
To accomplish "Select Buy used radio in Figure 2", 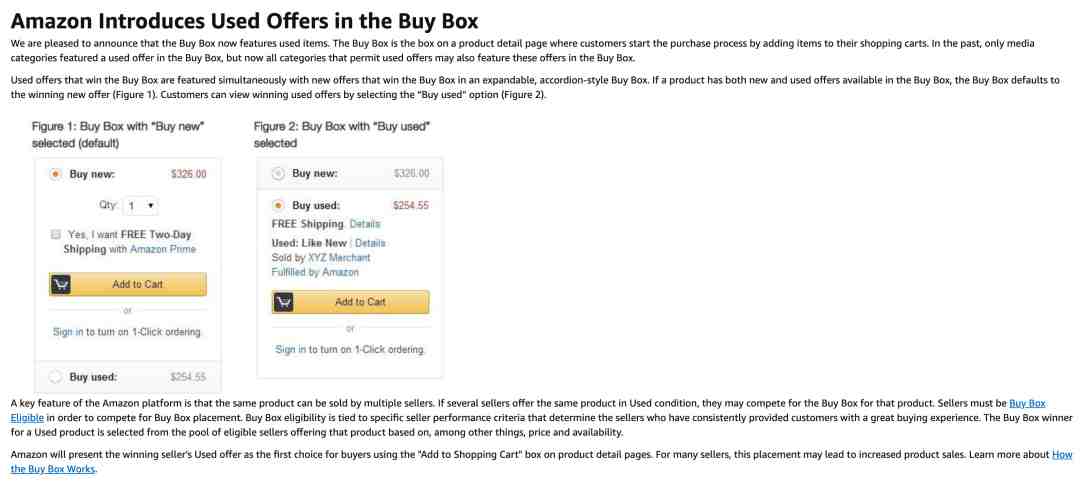I will (278, 205).
